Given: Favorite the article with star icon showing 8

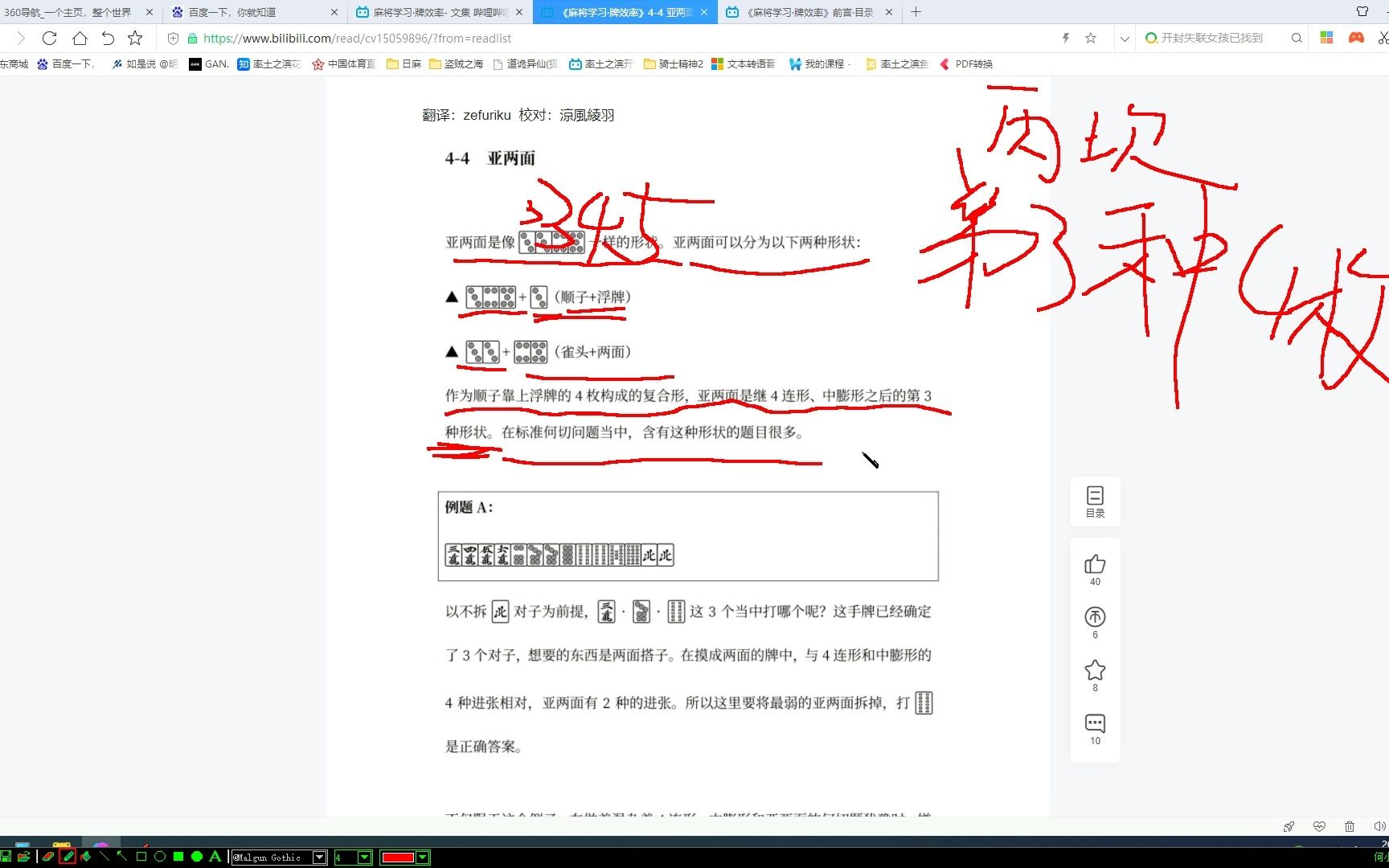Looking at the screenshot, I should (x=1095, y=670).
